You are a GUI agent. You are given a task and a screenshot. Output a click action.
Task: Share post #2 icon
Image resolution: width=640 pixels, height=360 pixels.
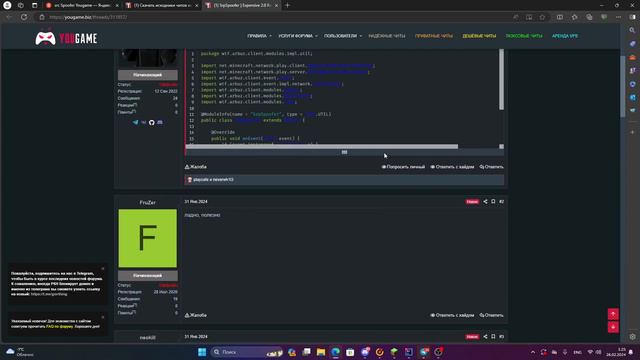point(485,202)
